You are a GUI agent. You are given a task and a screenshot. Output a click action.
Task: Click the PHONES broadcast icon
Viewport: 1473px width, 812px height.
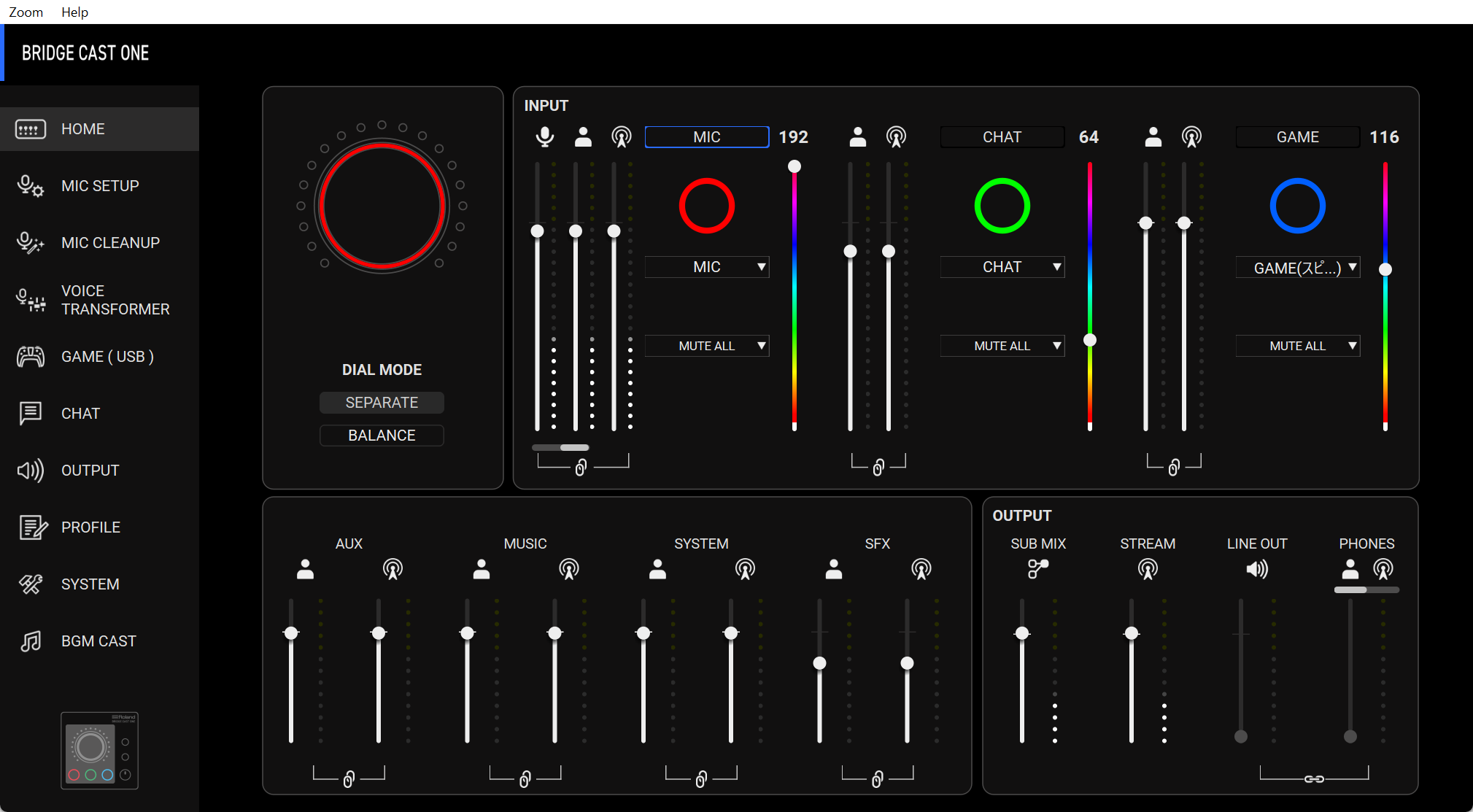[1383, 569]
